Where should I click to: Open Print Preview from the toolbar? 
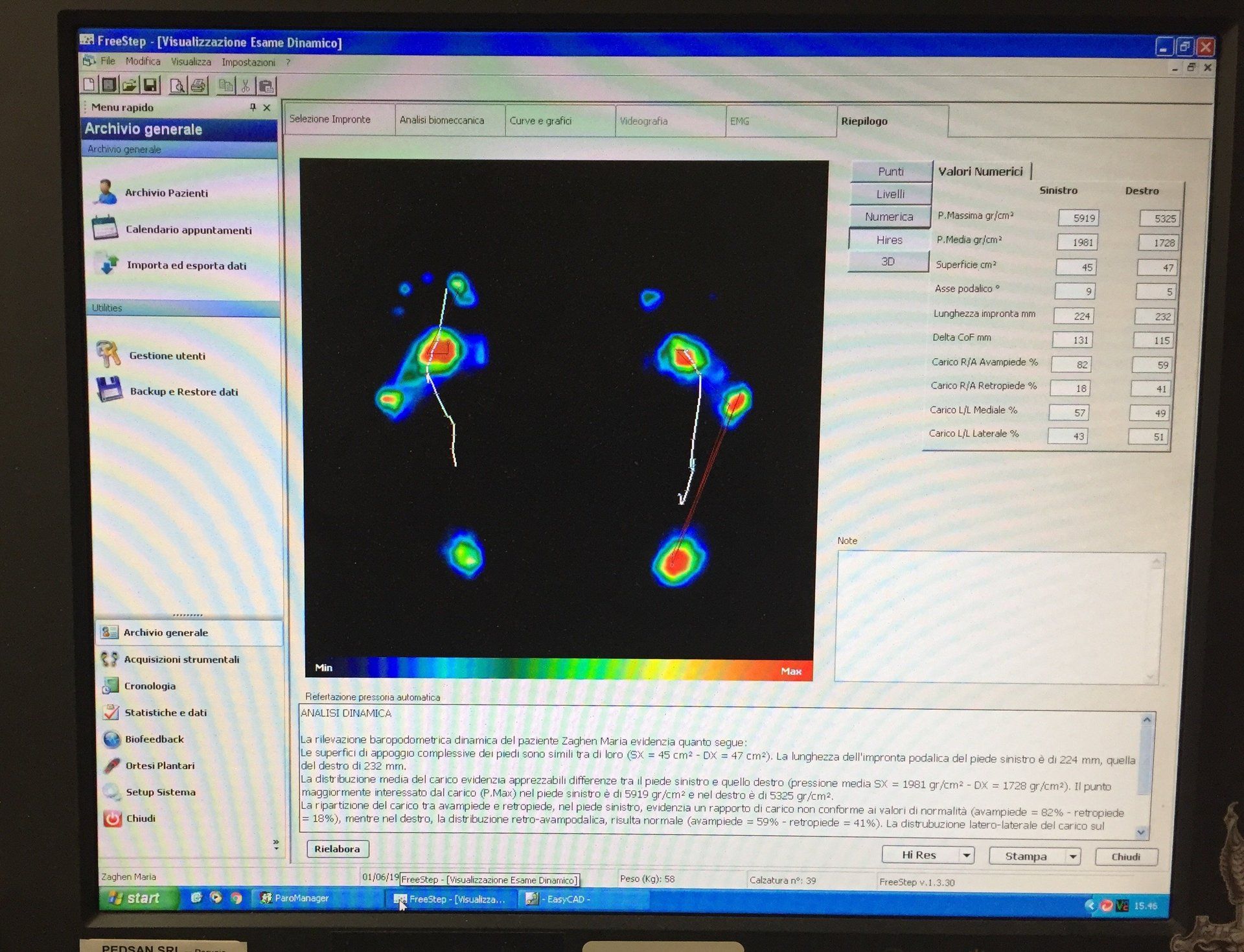click(x=178, y=86)
